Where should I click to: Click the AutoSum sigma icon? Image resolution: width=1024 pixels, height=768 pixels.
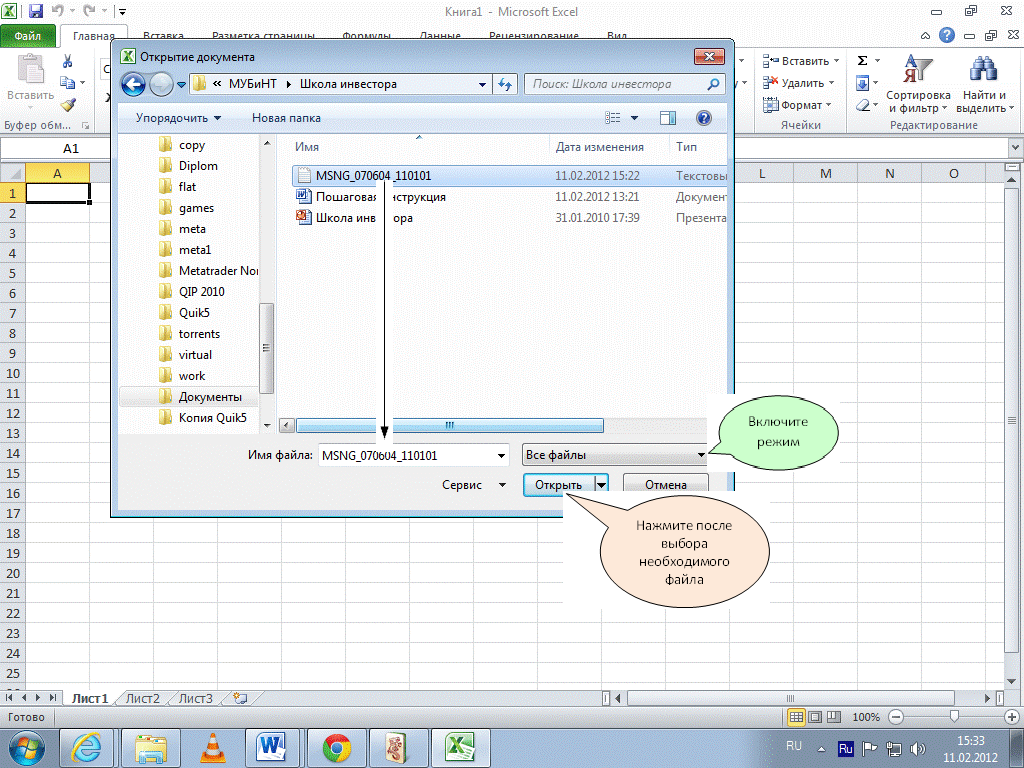click(863, 61)
